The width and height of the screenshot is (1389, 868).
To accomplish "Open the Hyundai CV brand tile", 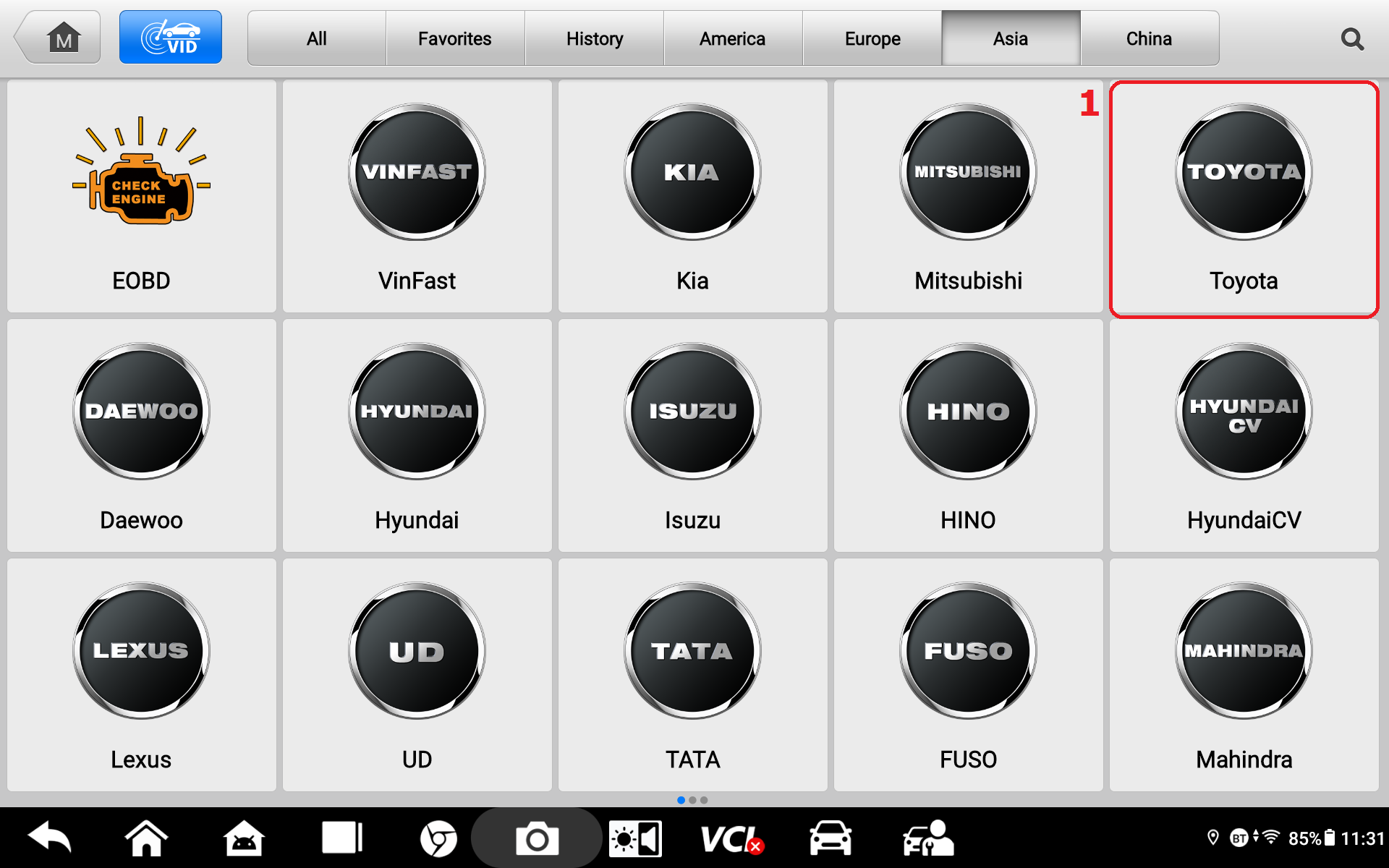I will tap(1244, 435).
